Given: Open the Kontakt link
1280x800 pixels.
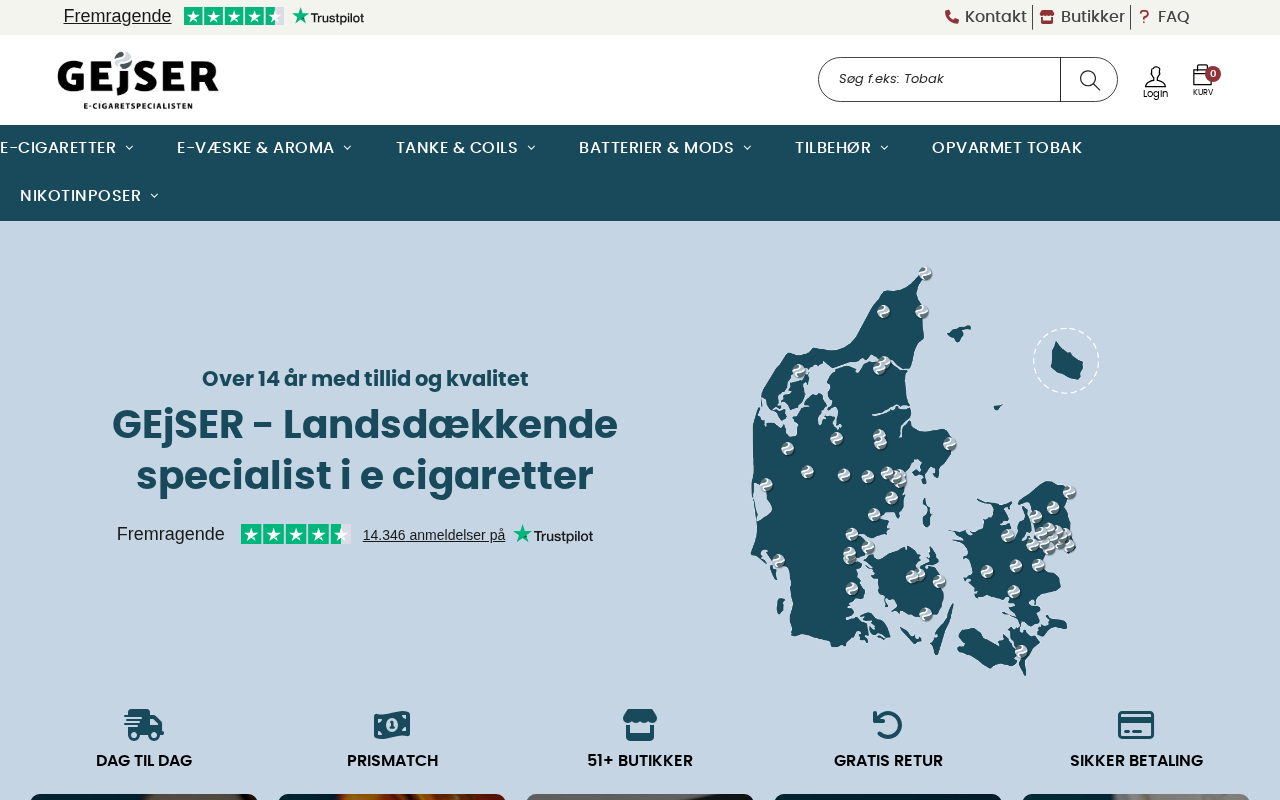Looking at the screenshot, I should coord(996,17).
